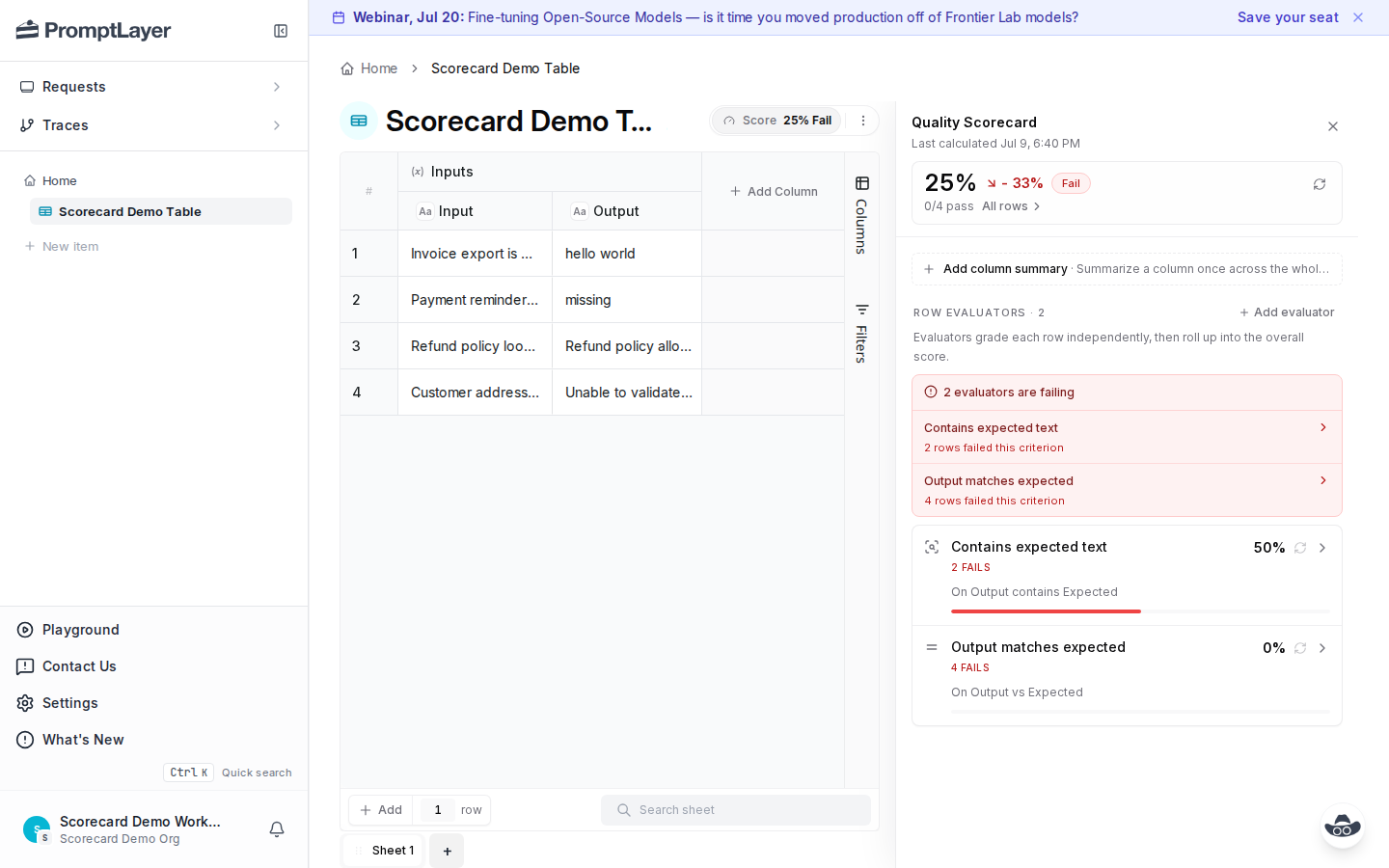
Task: Close the Quality Scorecard panel
Action: pyautogui.click(x=1333, y=126)
